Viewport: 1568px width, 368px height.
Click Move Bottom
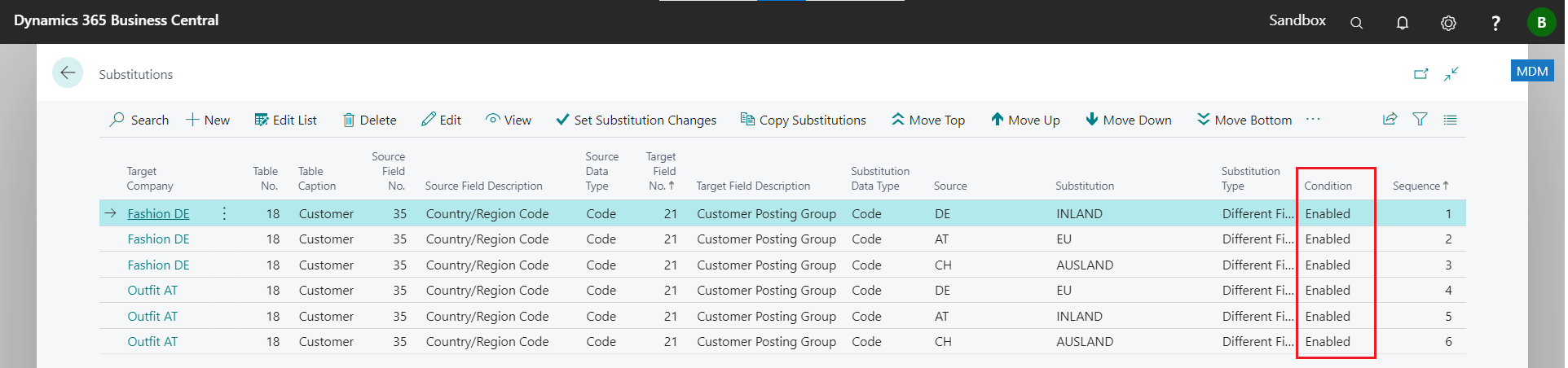click(x=1244, y=120)
